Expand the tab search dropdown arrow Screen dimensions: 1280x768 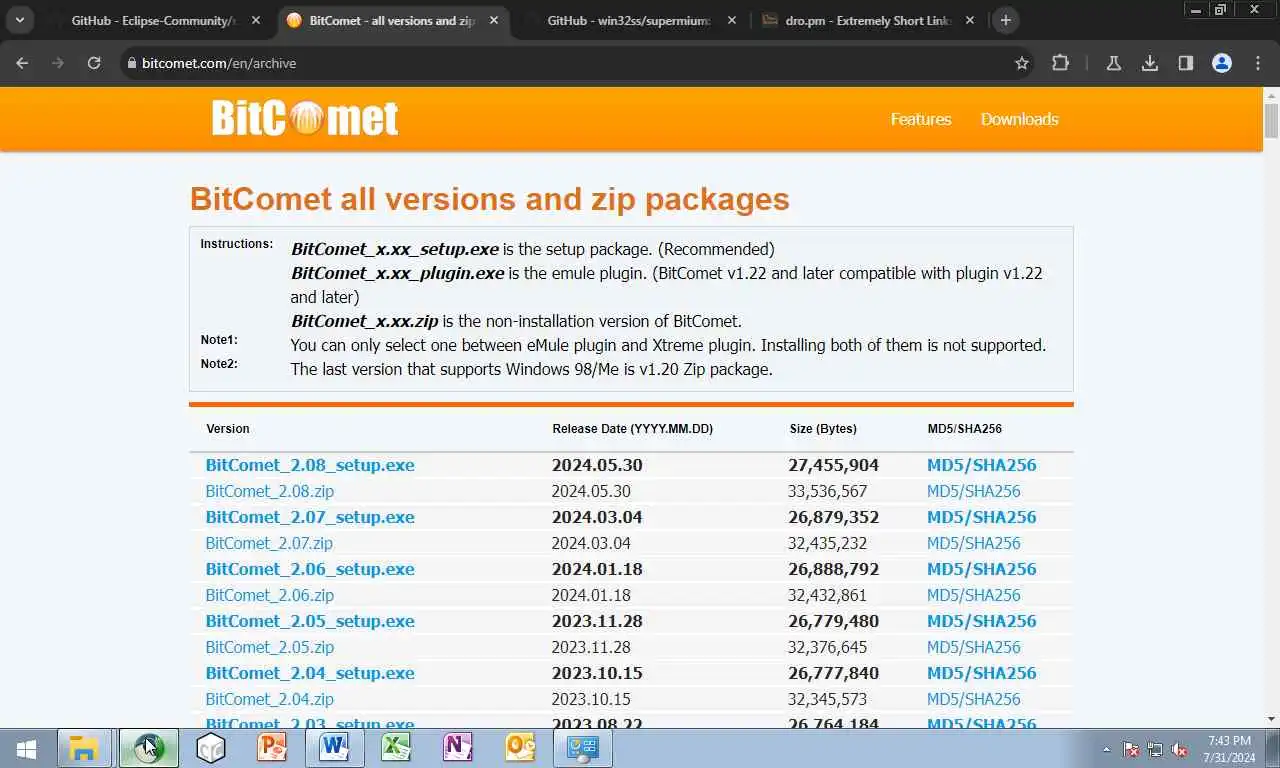(19, 20)
